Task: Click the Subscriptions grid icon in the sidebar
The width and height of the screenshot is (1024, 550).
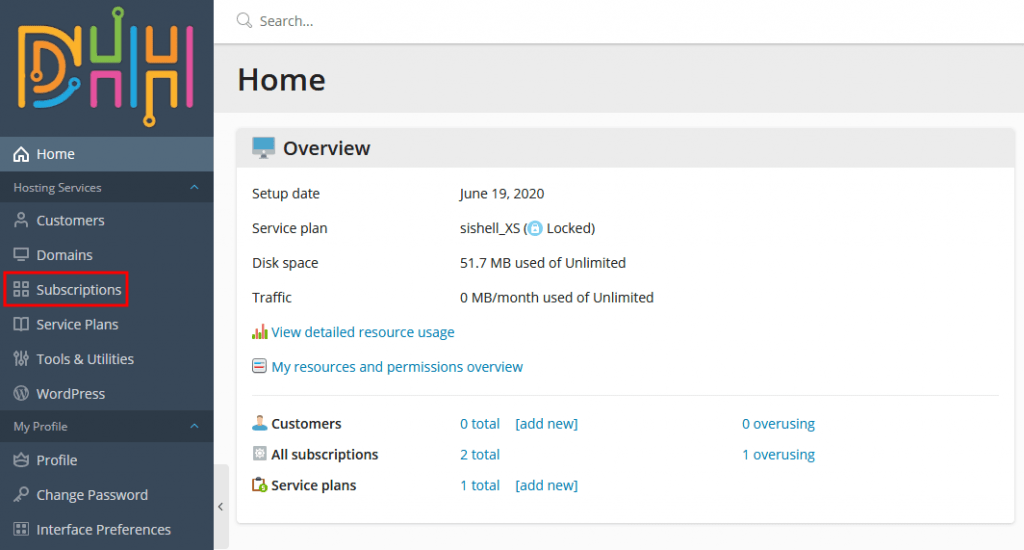Action: pos(20,290)
